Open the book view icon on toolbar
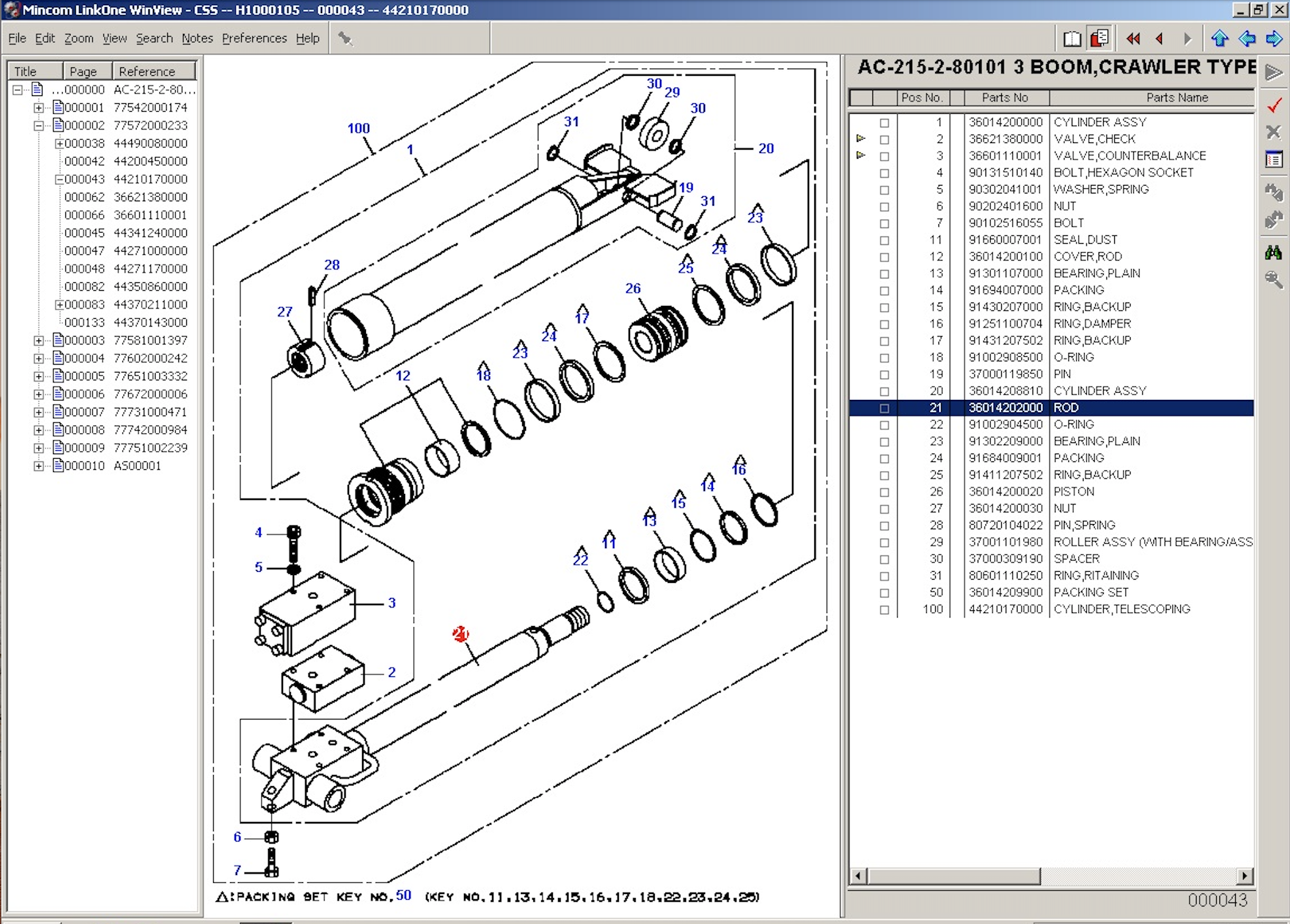Image resolution: width=1290 pixels, height=924 pixels. pos(1072,39)
